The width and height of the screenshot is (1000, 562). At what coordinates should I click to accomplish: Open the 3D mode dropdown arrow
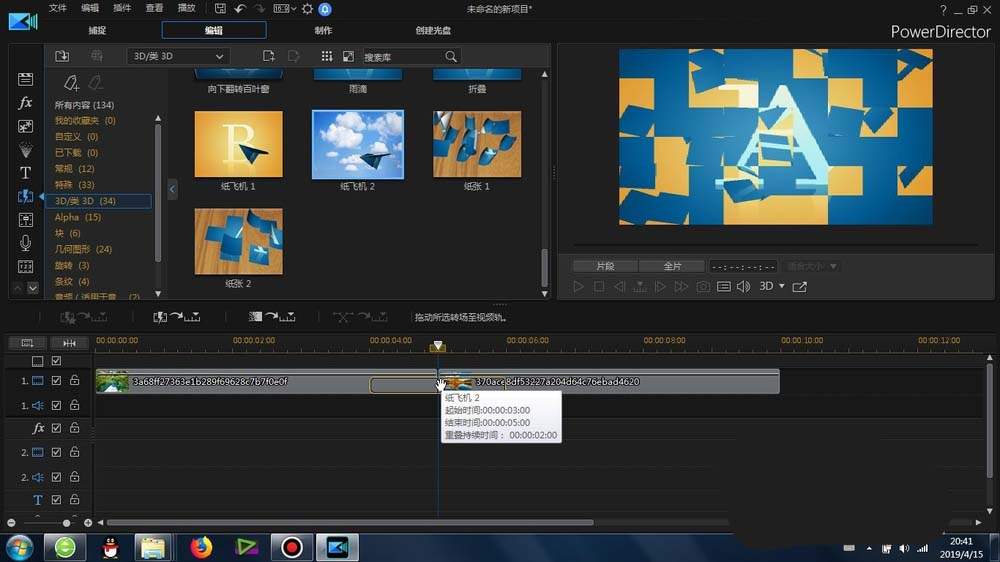(782, 286)
